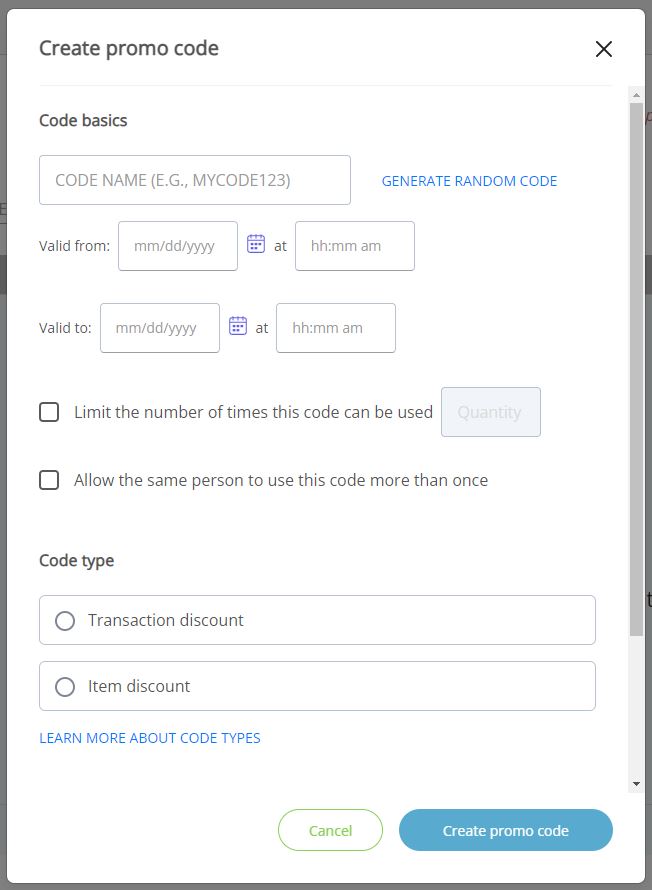Select the Transaction discount code type

pyautogui.click(x=65, y=620)
